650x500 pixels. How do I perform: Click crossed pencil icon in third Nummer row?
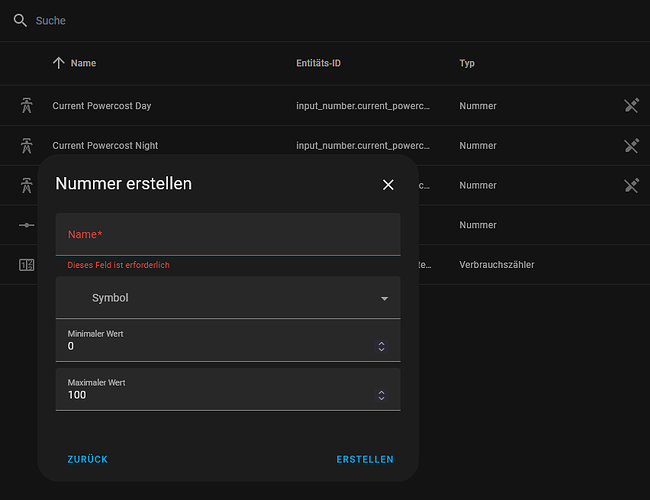631,185
